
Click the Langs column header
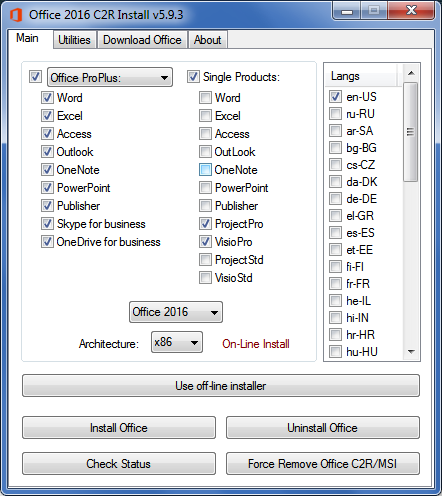point(361,76)
